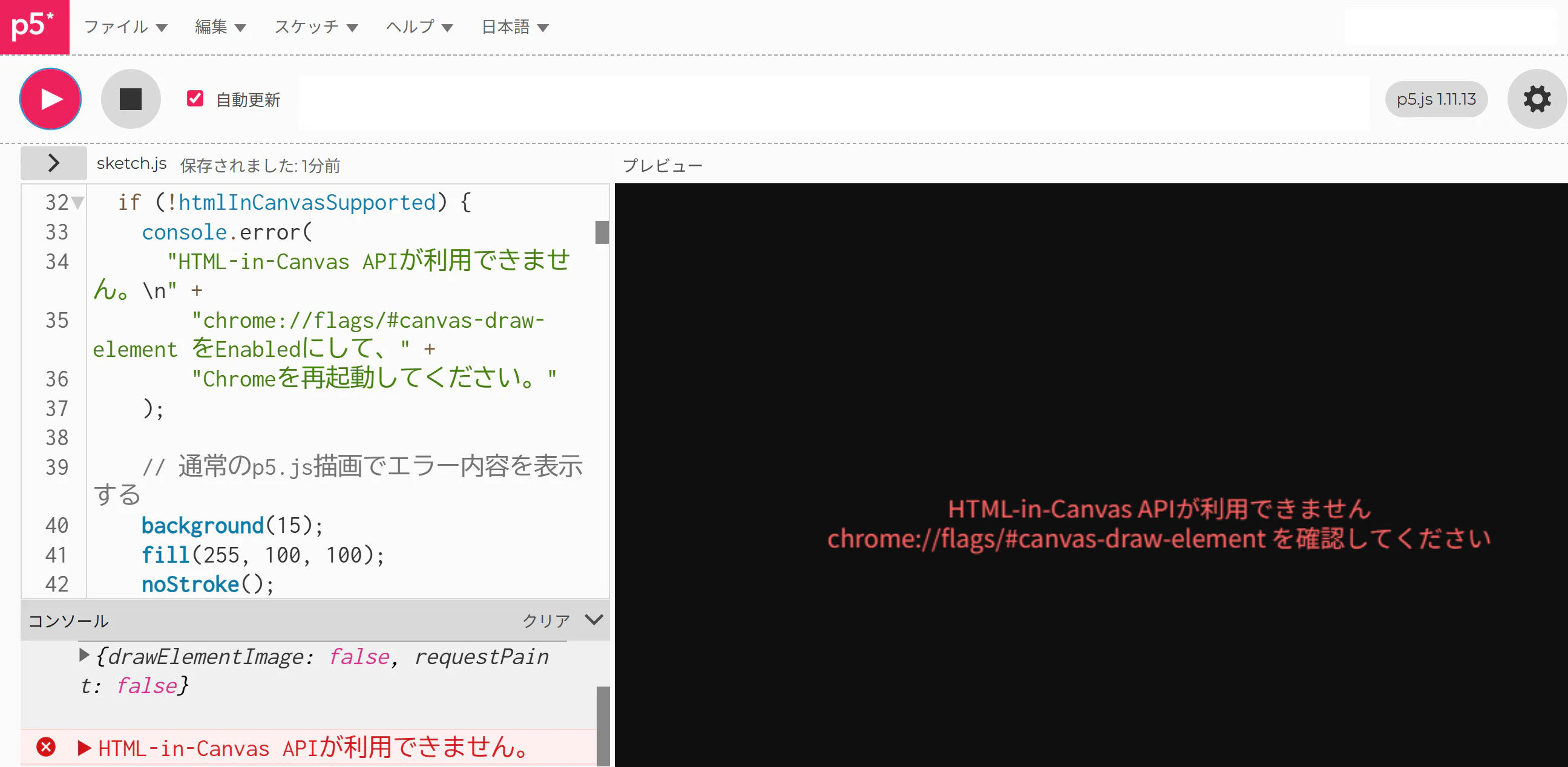This screenshot has width=1568, height=767.
Task: Open the スケッチ menu
Action: click(316, 27)
